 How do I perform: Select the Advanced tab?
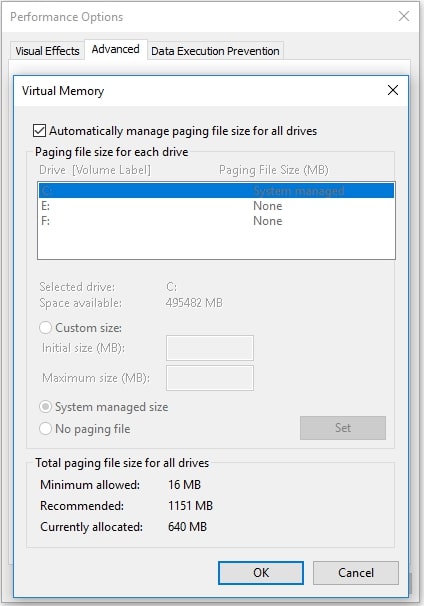(116, 49)
